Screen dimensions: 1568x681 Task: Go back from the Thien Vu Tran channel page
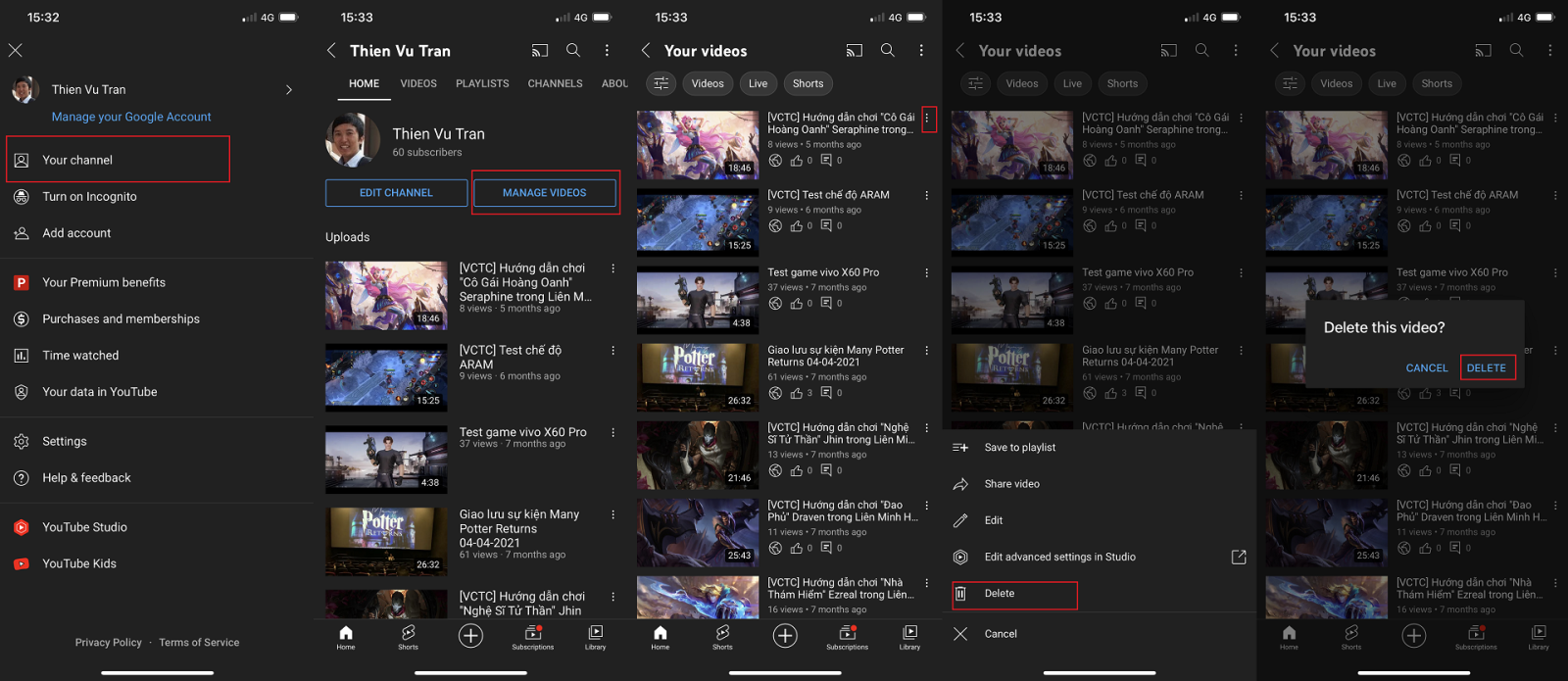[x=331, y=50]
